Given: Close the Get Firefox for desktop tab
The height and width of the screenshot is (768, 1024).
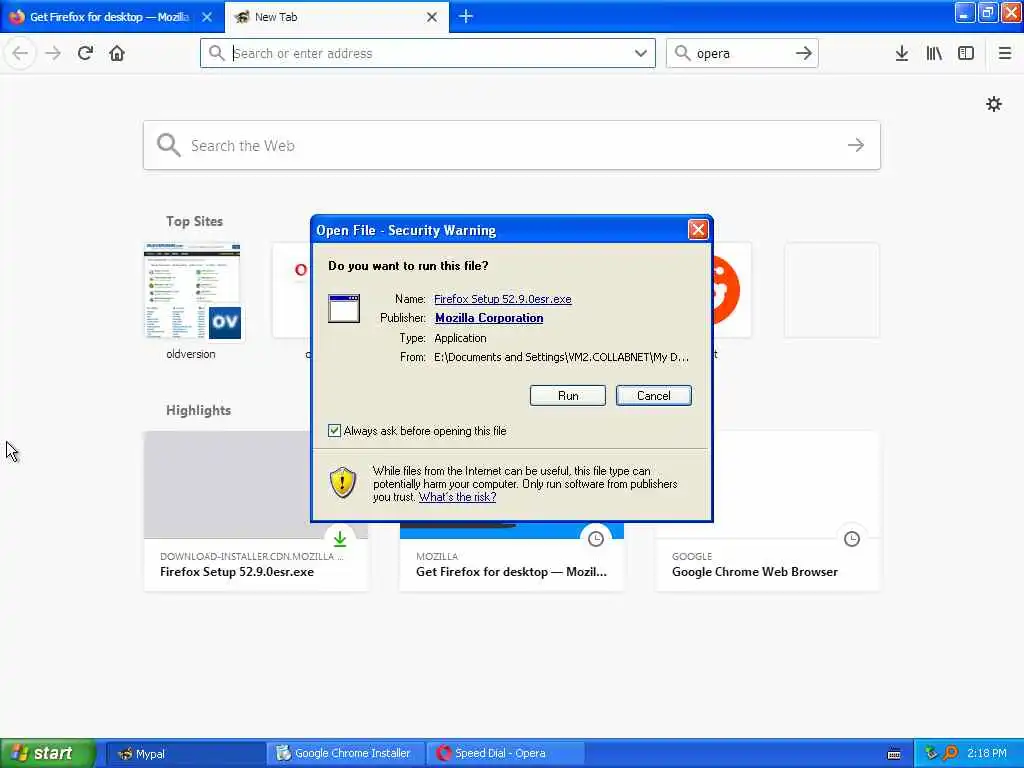Looking at the screenshot, I should click(x=207, y=17).
